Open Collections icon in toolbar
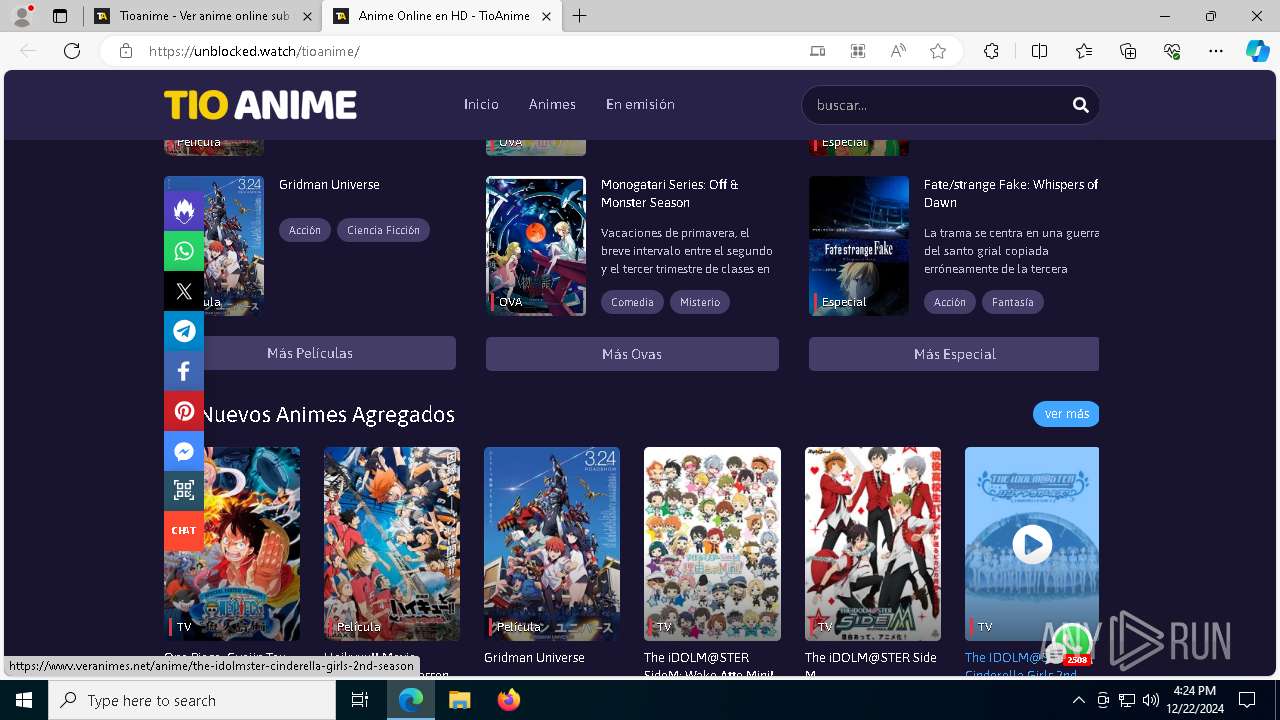The image size is (1280, 720). click(x=1128, y=51)
